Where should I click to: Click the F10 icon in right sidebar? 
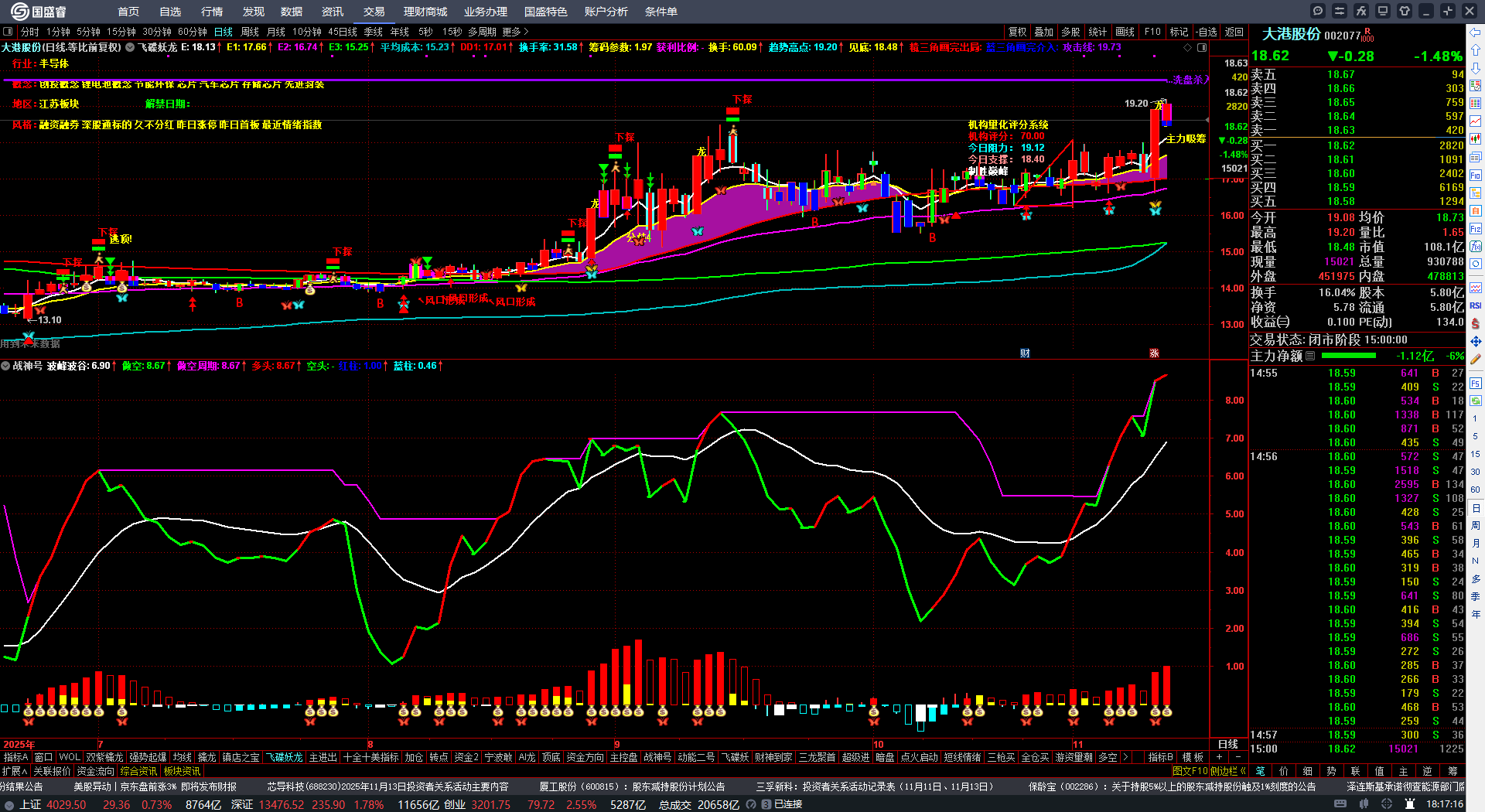tap(1476, 176)
